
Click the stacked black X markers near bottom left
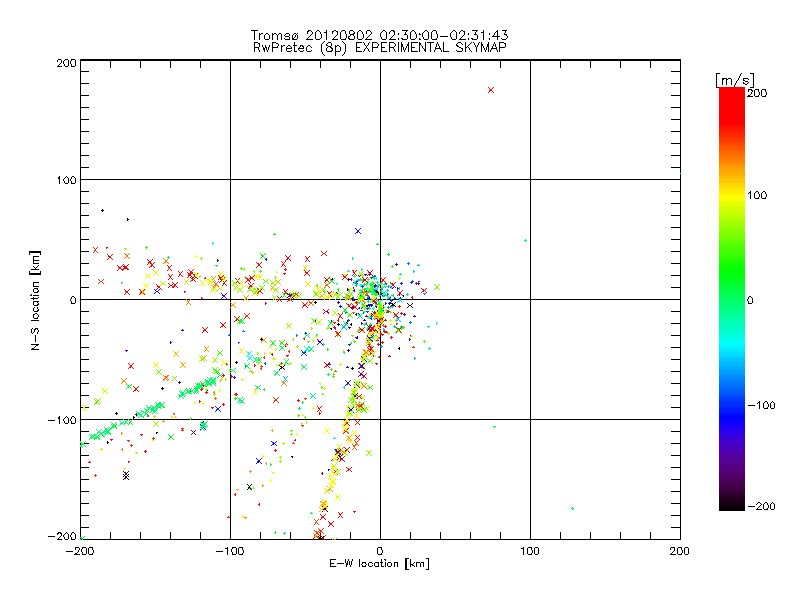(126, 476)
